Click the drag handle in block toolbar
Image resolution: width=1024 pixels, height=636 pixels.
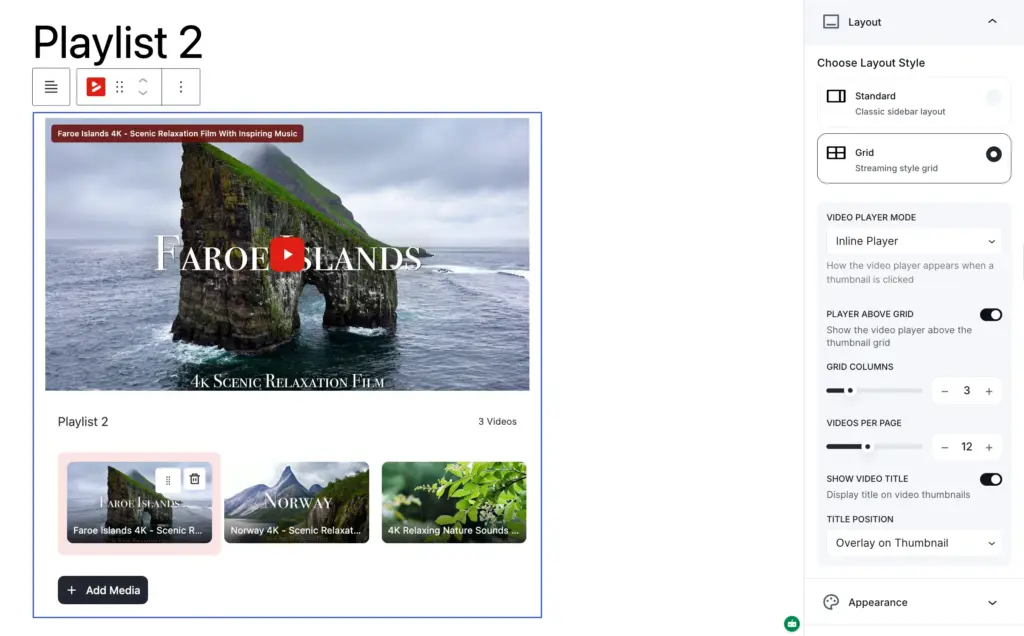pos(120,87)
